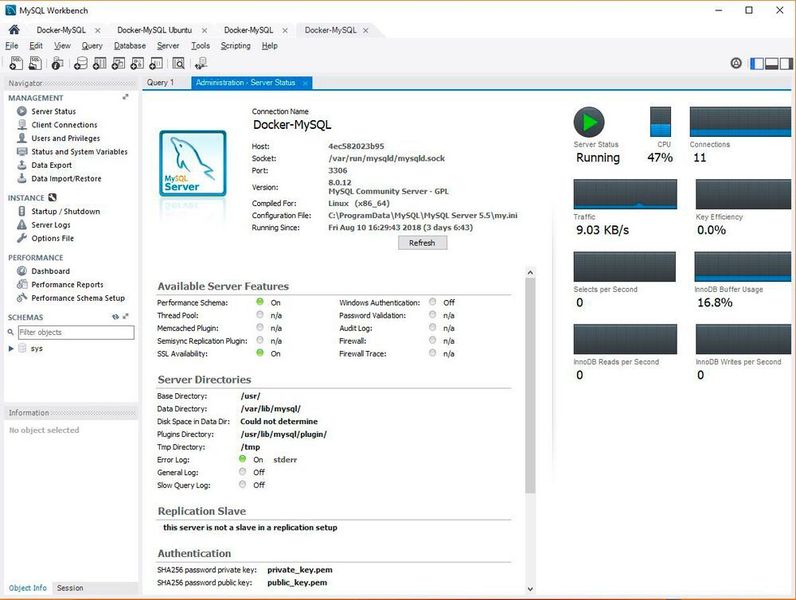
Task: Open Client Connections in navigator
Action: coord(64,125)
